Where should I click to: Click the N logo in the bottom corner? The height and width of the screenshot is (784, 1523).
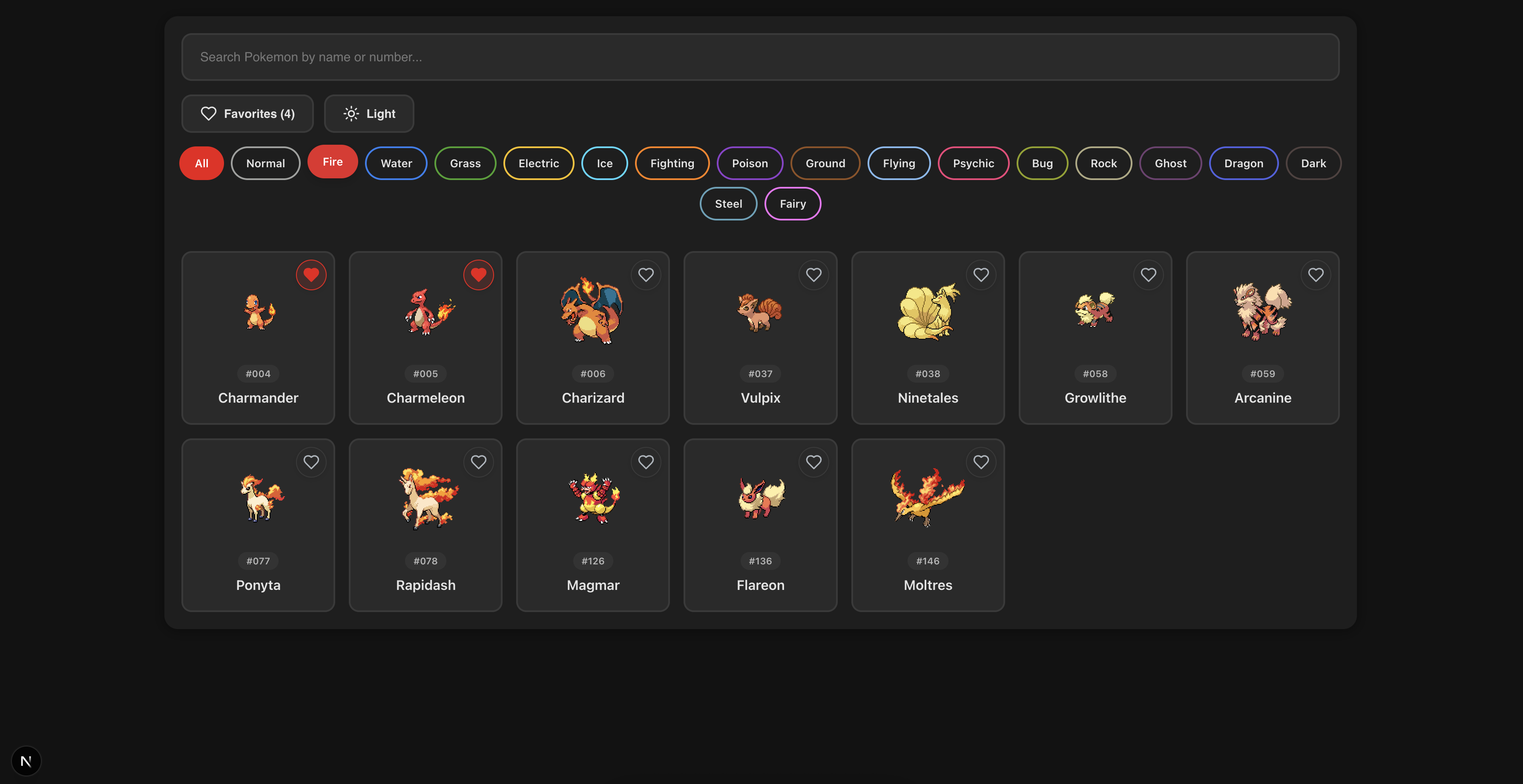(26, 761)
